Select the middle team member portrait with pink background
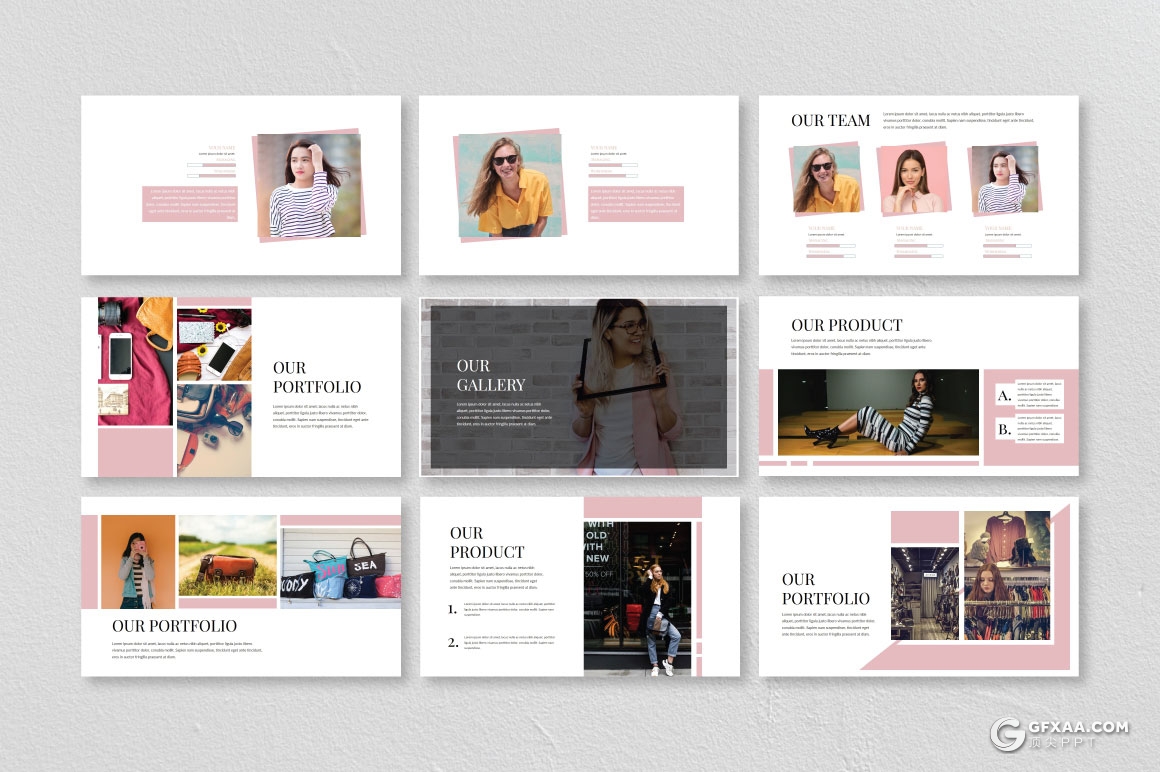The height and width of the screenshot is (772, 1160). (x=915, y=179)
